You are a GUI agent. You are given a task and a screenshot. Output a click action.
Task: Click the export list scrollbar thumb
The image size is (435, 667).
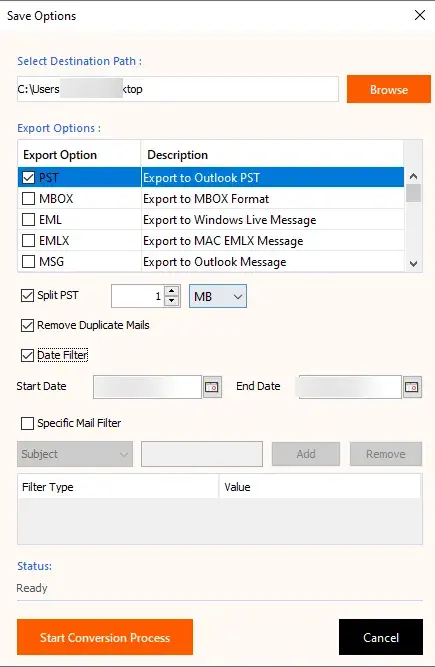point(413,193)
